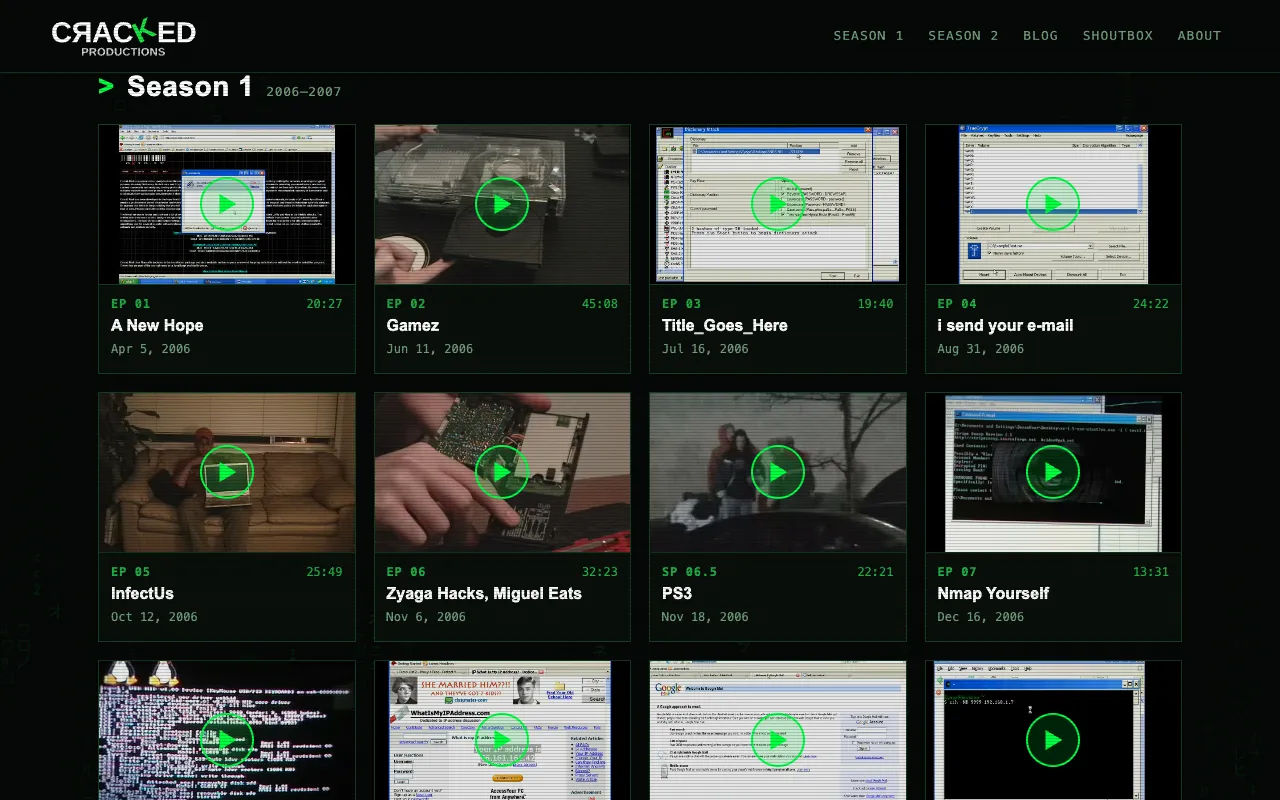Click the Apr 5, 2006 date
Image resolution: width=1280 pixels, height=800 pixels.
click(x=151, y=349)
